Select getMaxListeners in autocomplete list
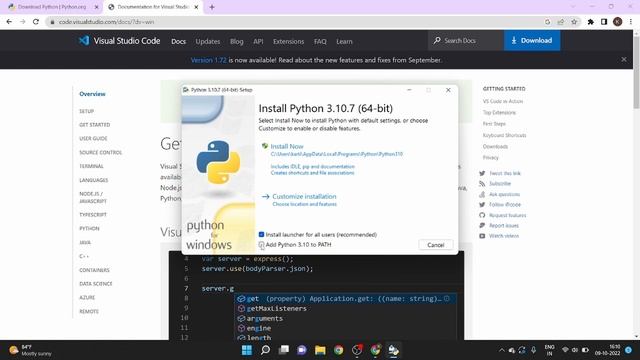 pos(276,309)
